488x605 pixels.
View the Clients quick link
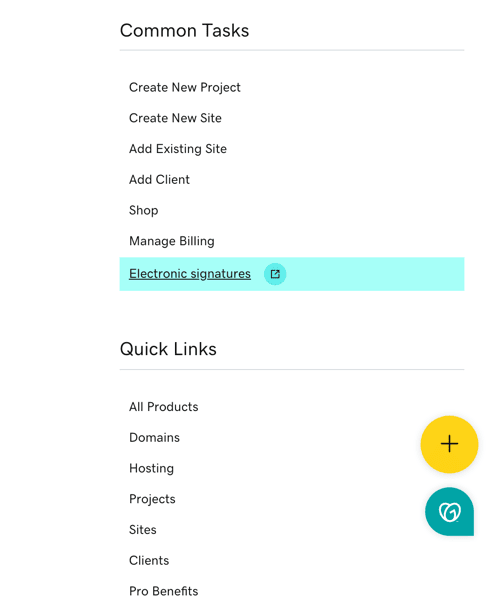tap(149, 560)
